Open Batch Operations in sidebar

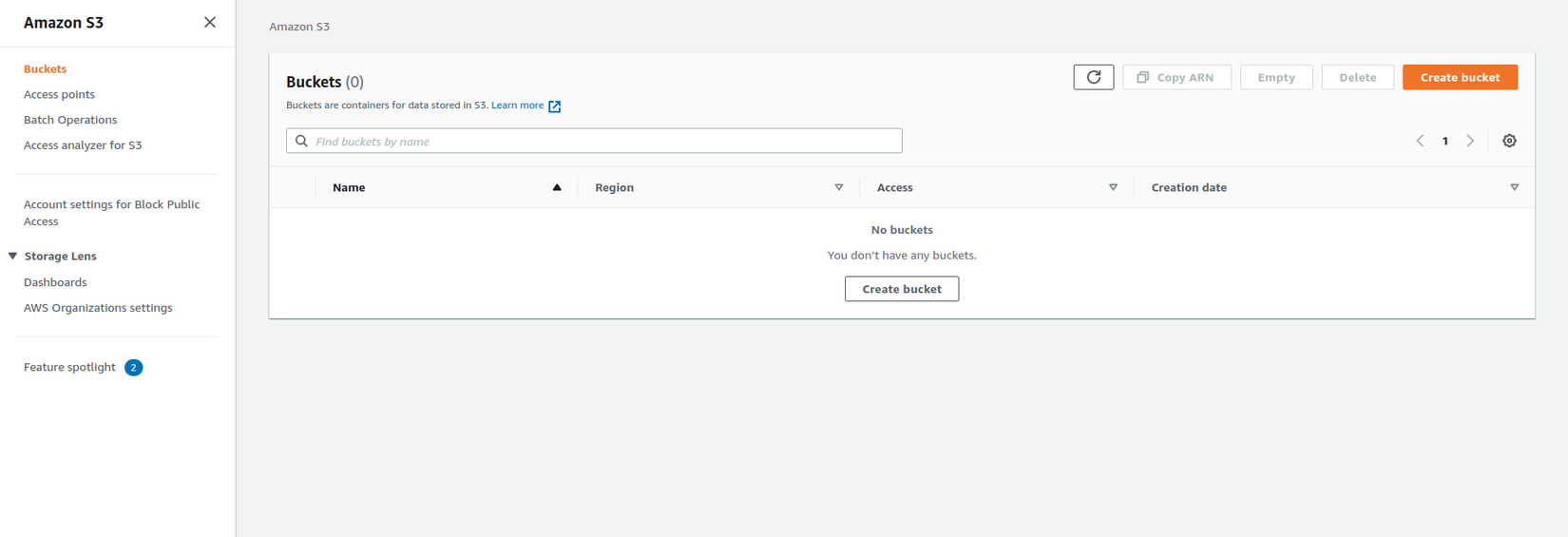pyautogui.click(x=70, y=120)
